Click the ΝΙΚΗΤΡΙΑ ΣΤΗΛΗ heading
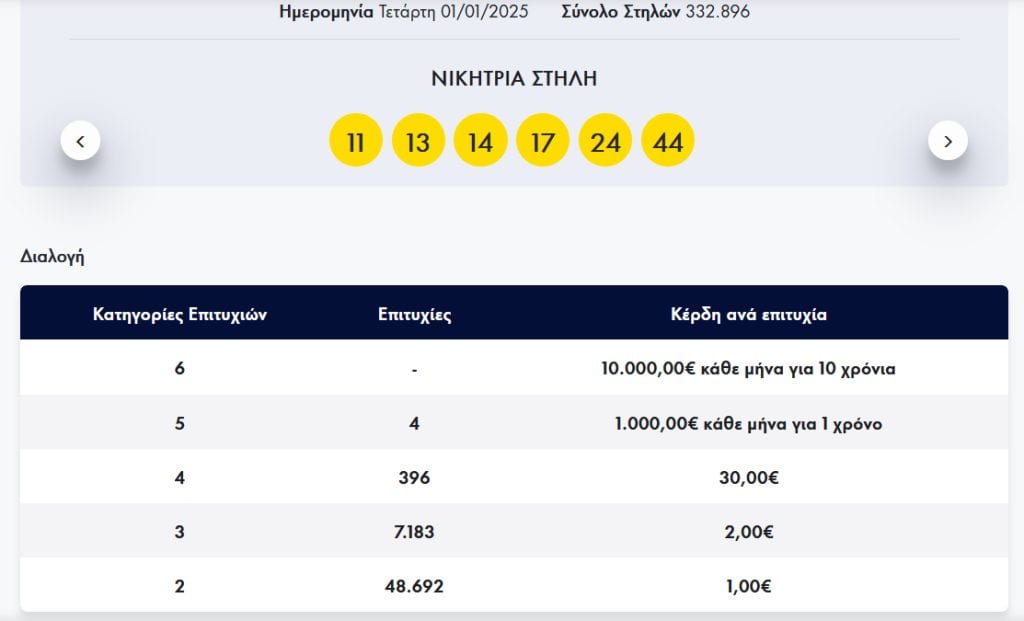 click(514, 79)
